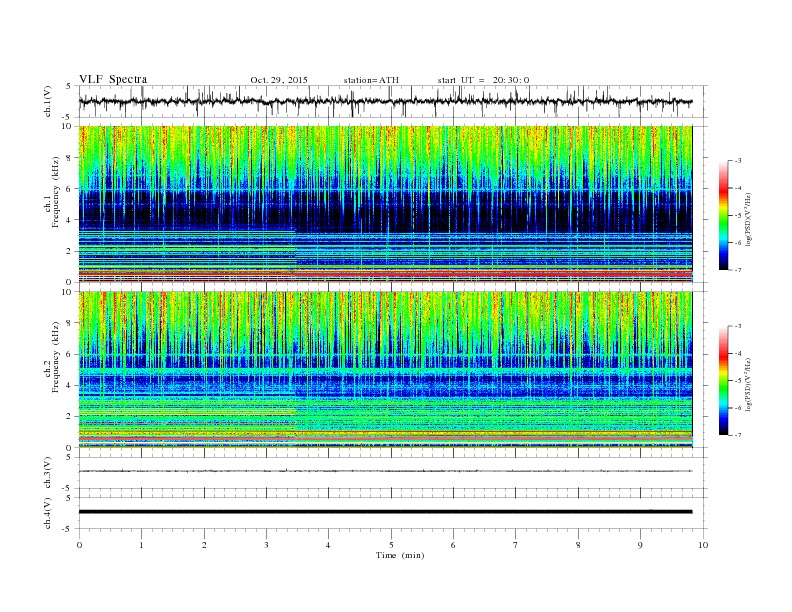
Task: Click time axis tick label '0'
Action: 79,545
